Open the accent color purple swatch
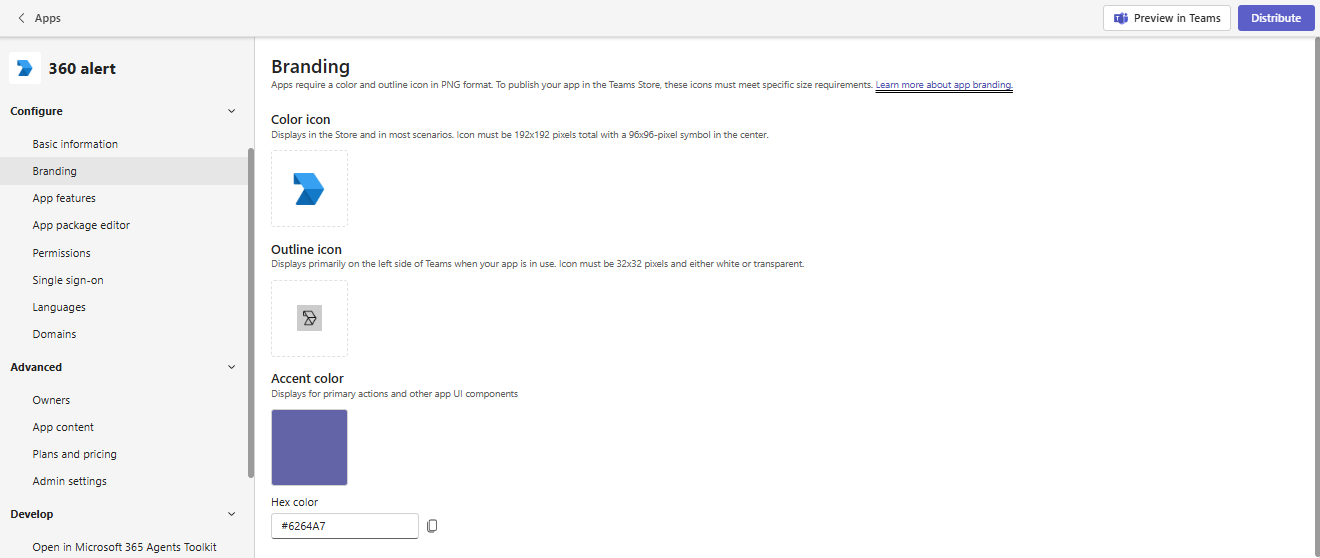Screen dimensions: 1320x558 (x=310, y=447)
